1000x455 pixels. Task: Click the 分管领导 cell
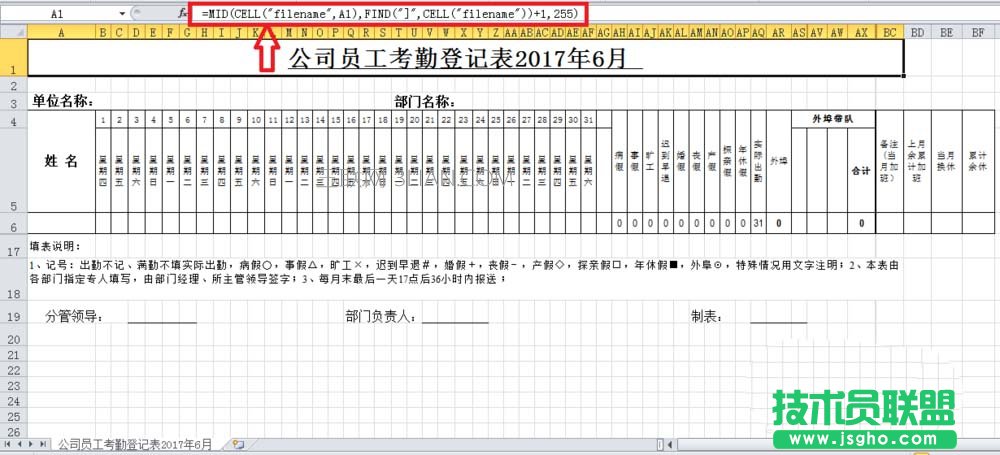click(75, 316)
